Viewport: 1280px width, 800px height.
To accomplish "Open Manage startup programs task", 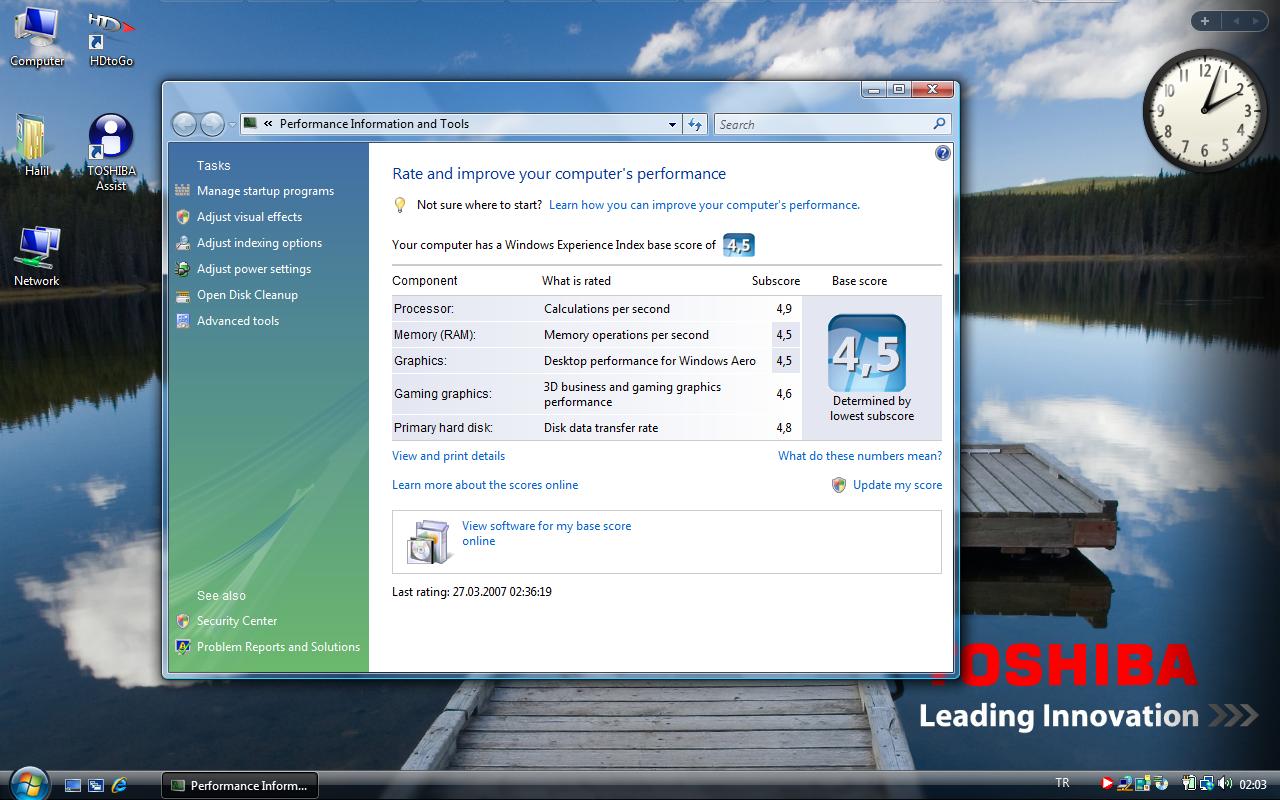I will [265, 191].
